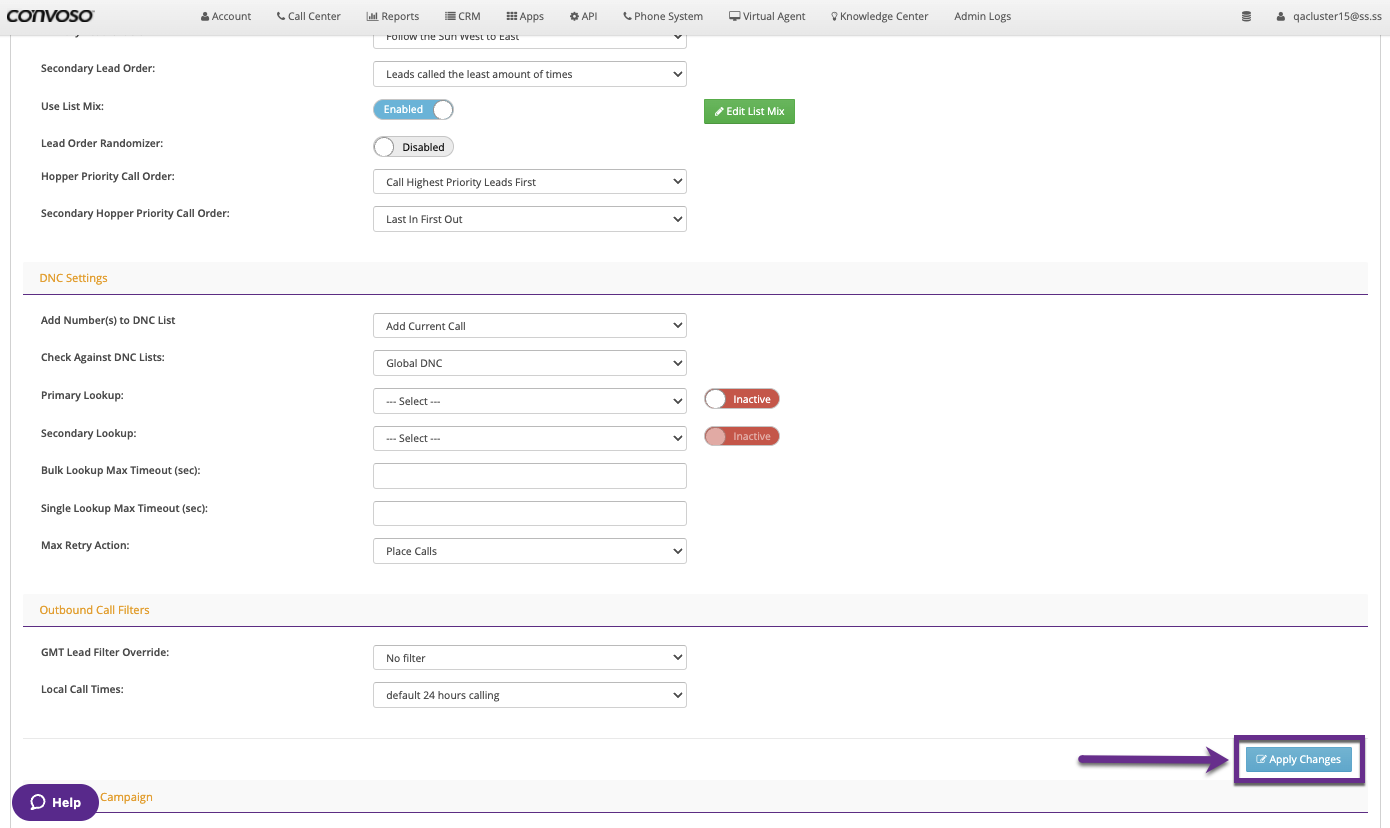
Task: Open the Local Call Times dropdown
Action: coord(530,695)
